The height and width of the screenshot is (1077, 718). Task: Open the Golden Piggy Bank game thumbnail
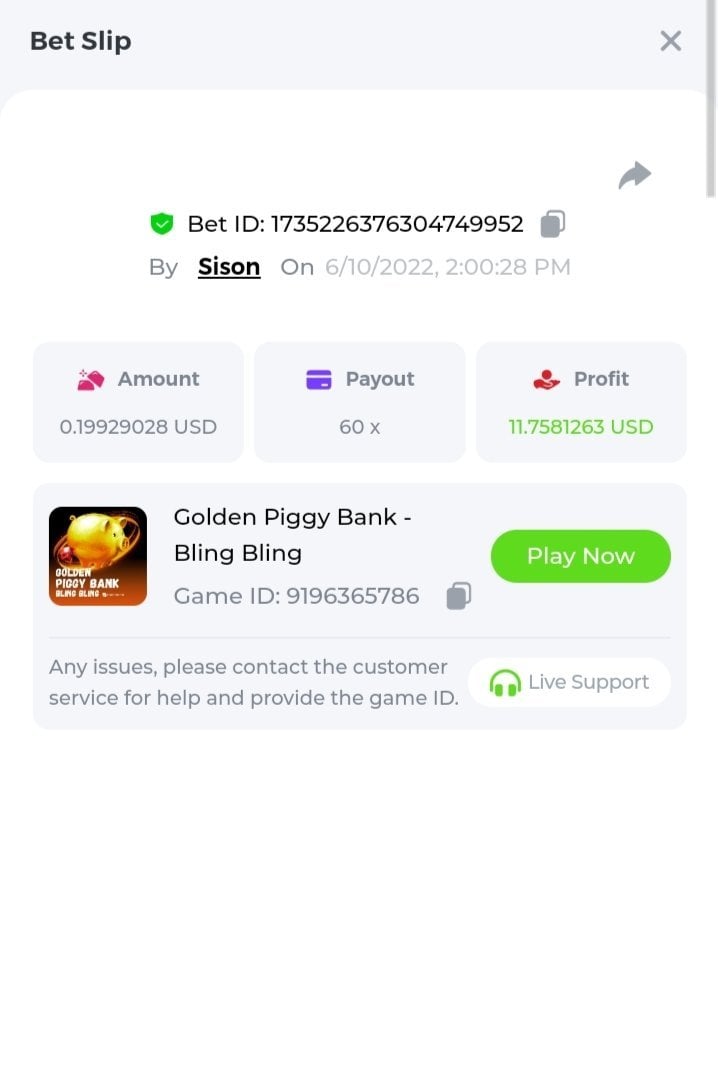[98, 556]
